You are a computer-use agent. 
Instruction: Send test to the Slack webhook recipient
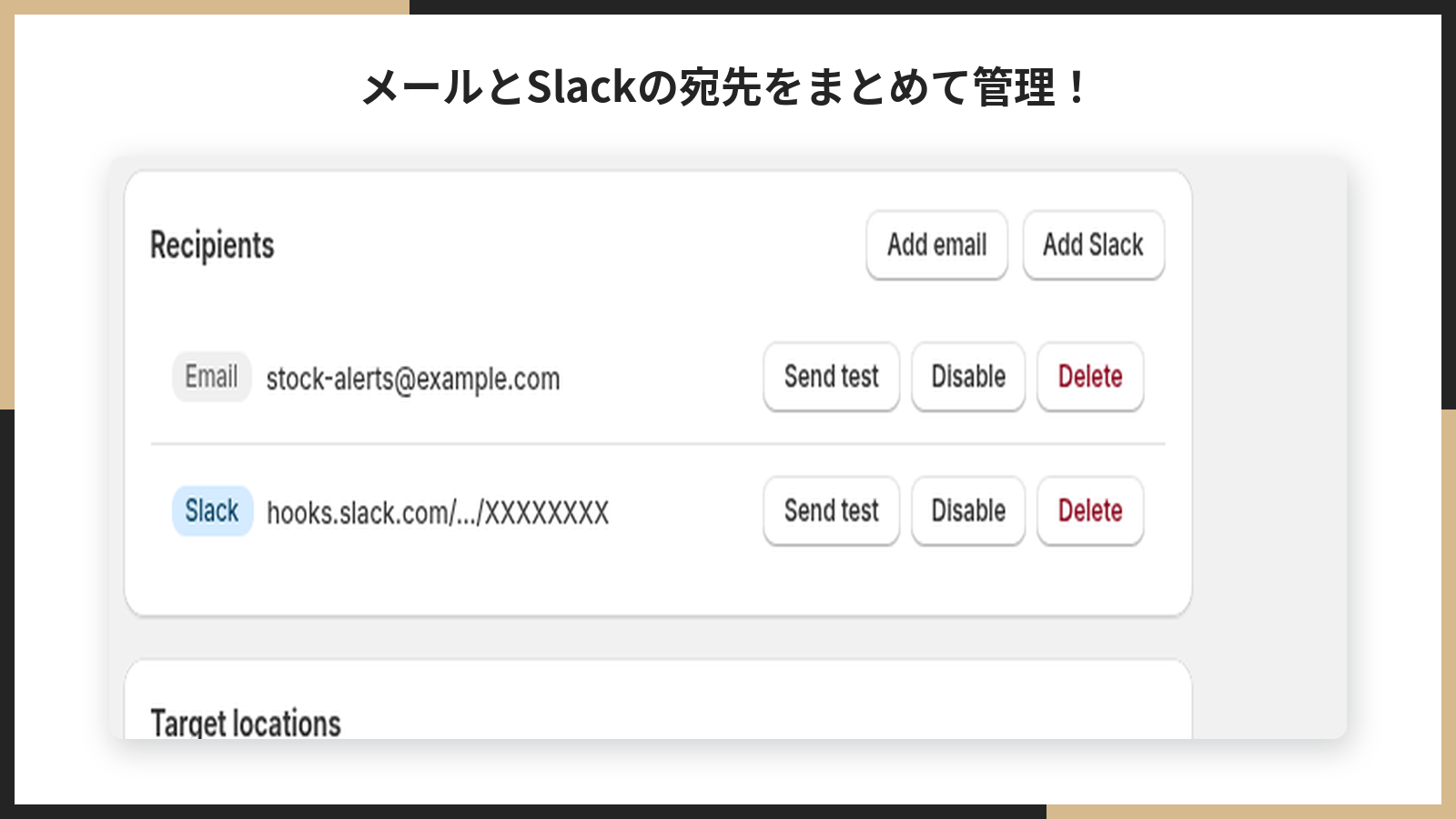(831, 511)
